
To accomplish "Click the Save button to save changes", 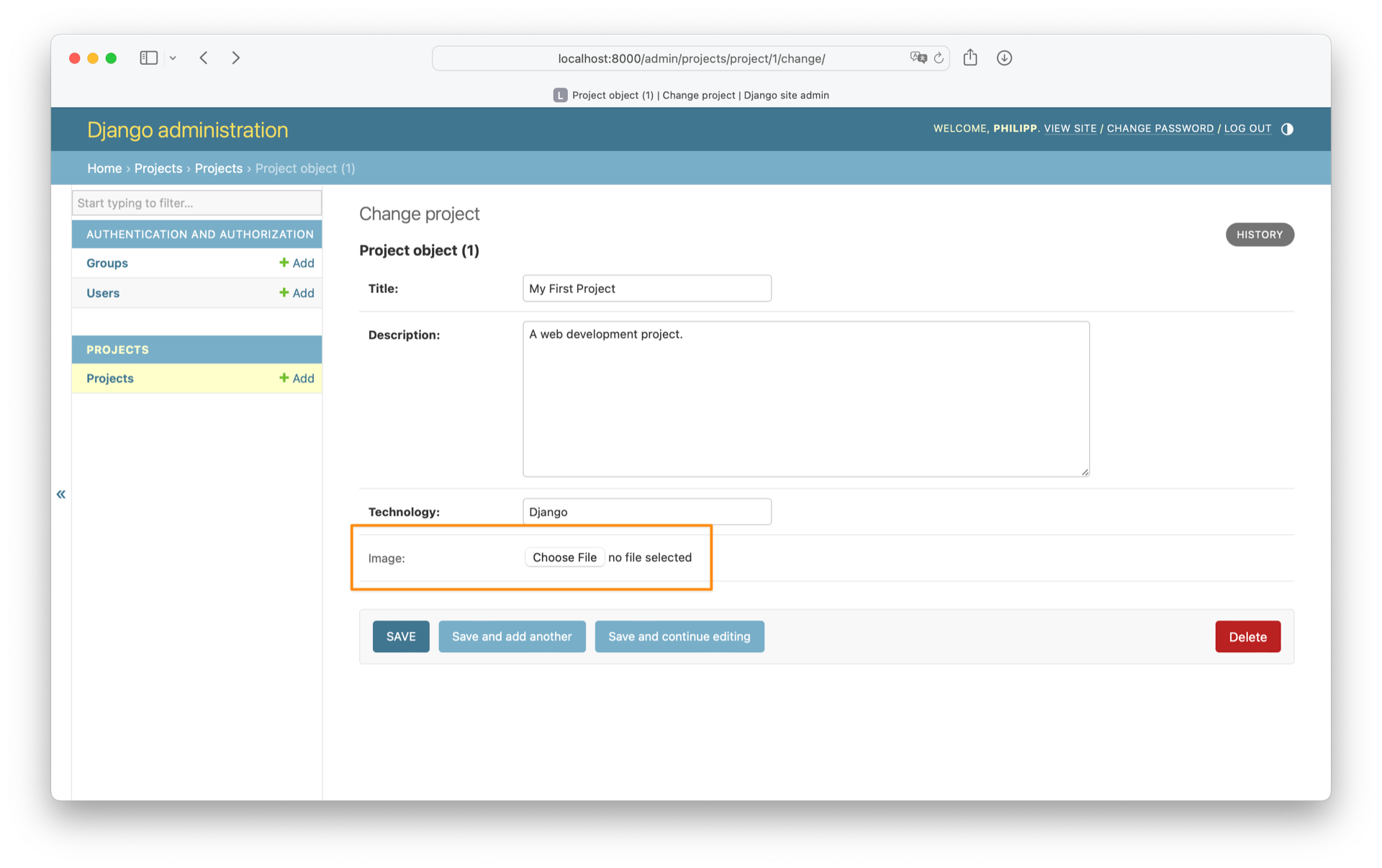I will [400, 636].
